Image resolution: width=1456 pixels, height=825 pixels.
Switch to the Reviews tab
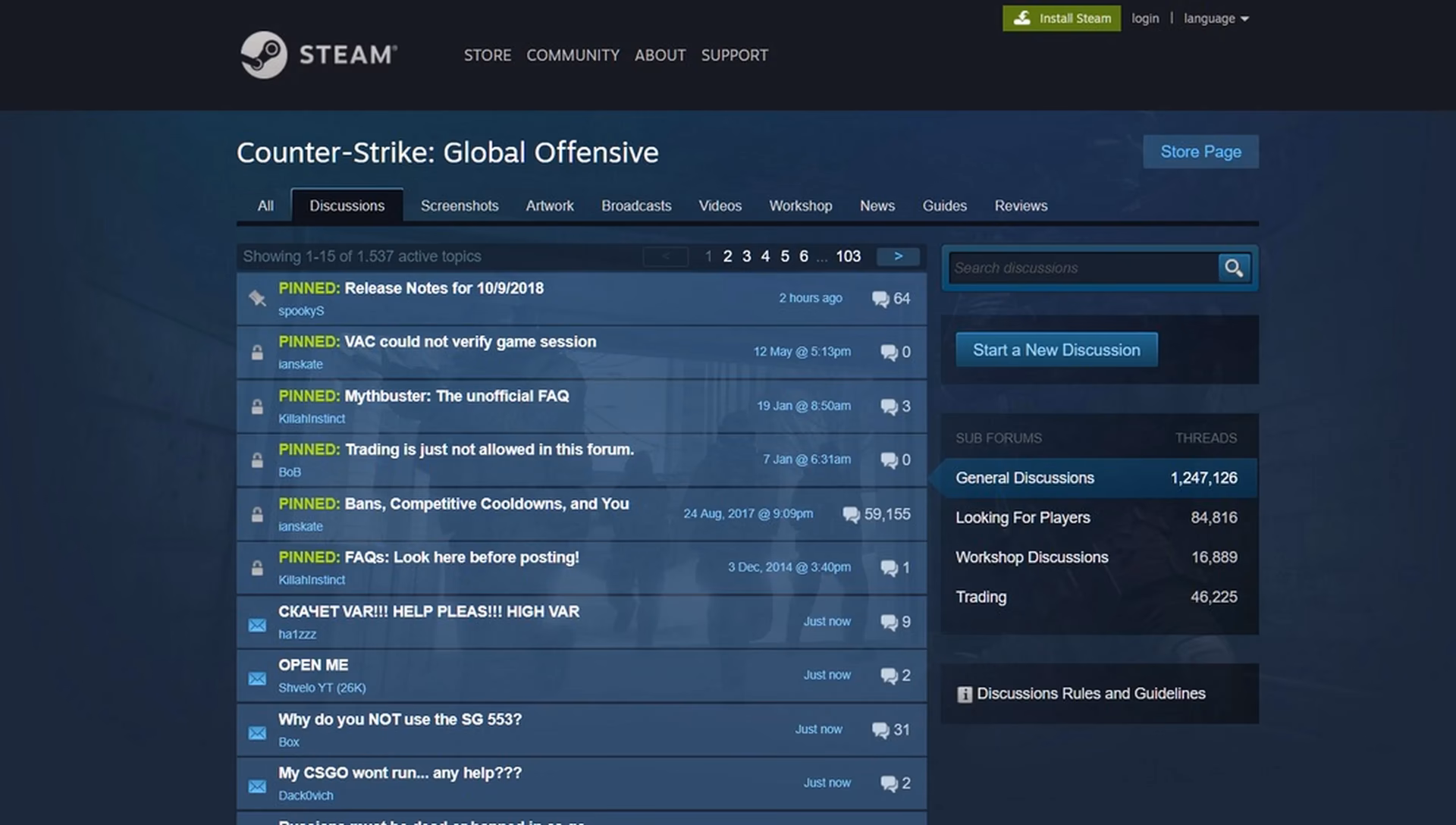(1021, 205)
